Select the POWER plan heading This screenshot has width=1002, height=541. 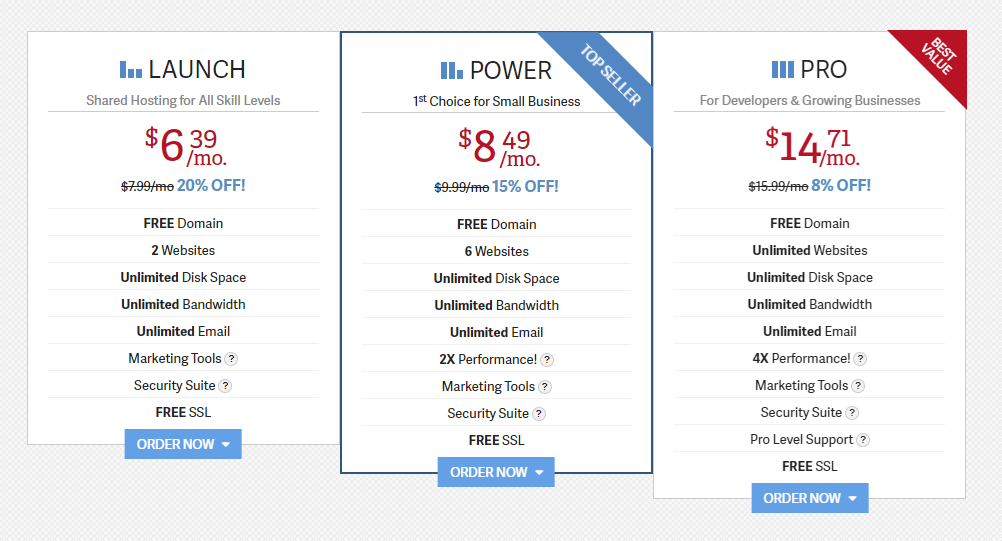pyautogui.click(x=511, y=70)
